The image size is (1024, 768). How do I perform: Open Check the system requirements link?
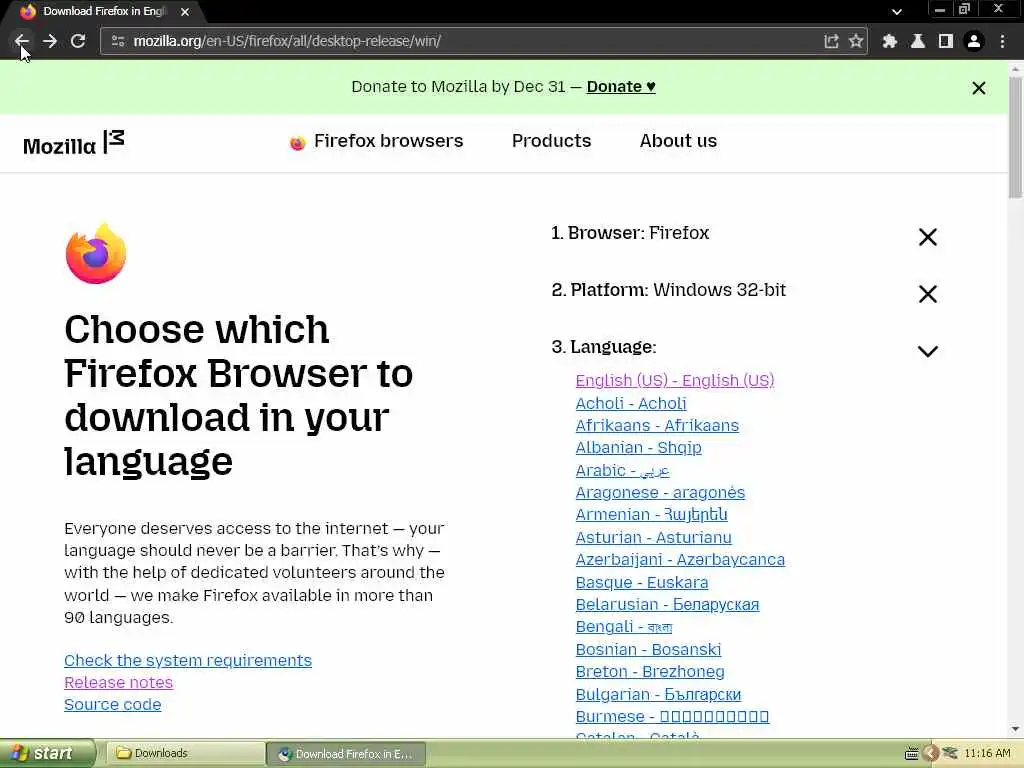(x=187, y=660)
